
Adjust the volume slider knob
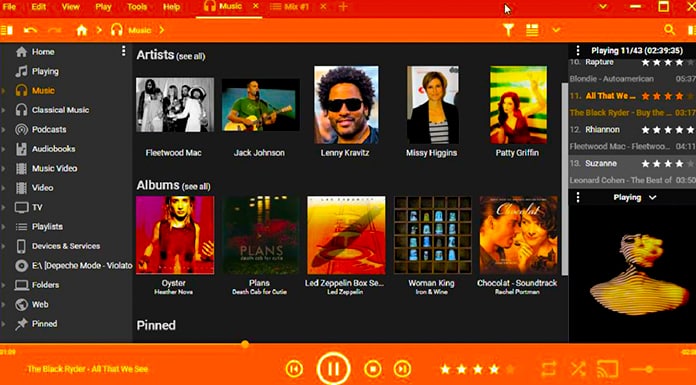[x=649, y=369]
